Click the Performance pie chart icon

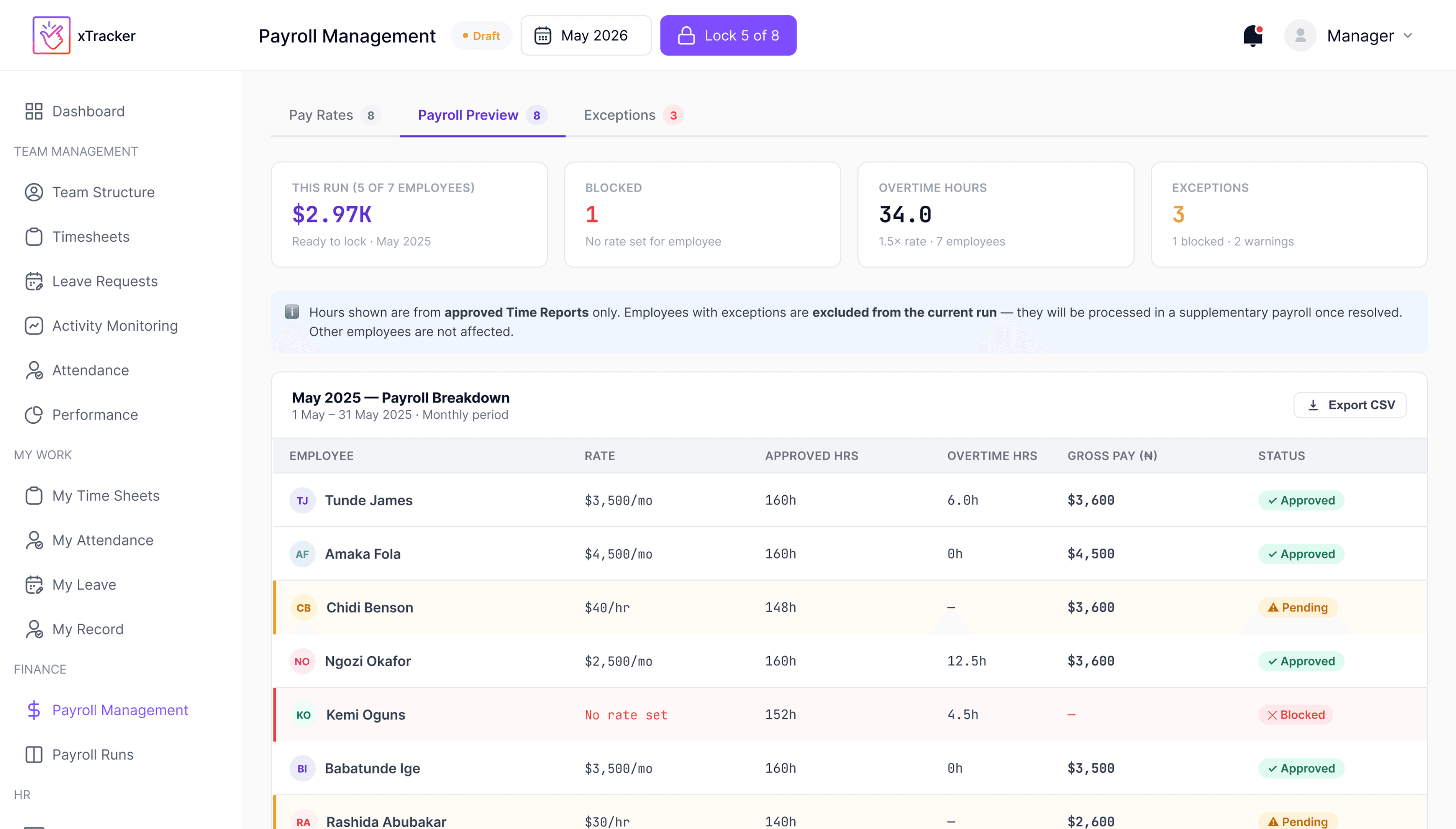point(34,414)
